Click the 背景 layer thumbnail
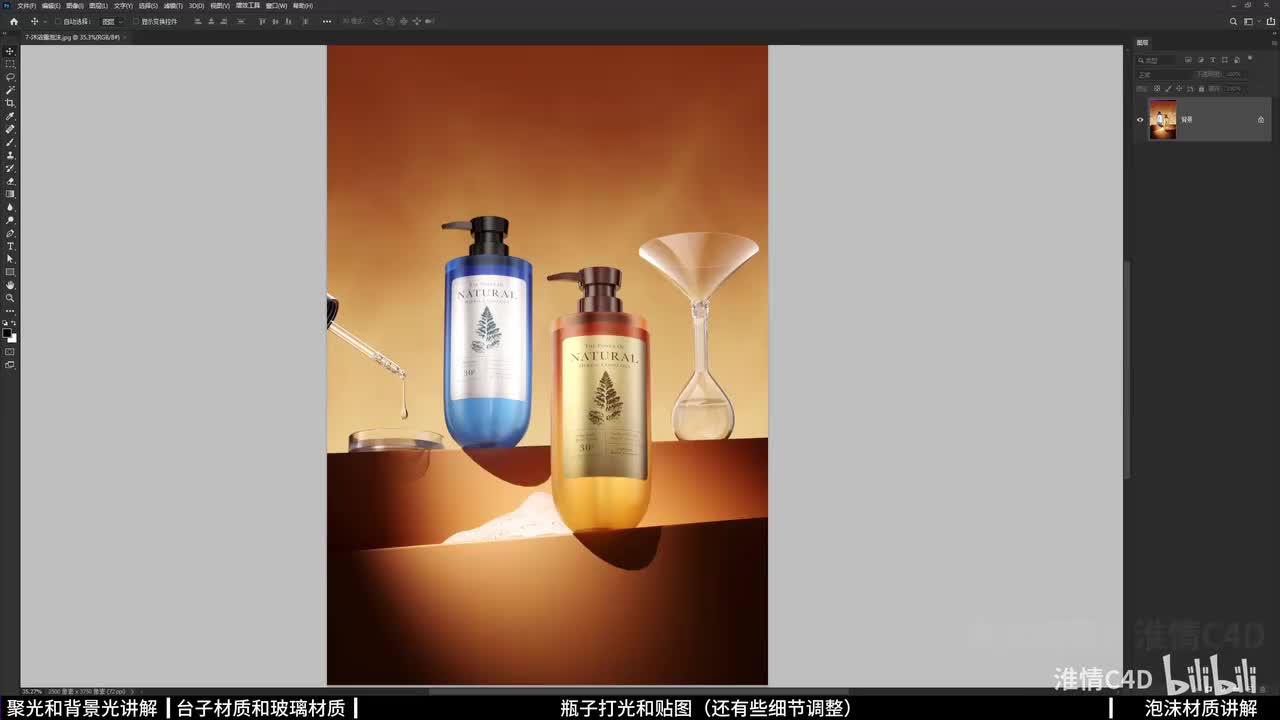 (1163, 120)
